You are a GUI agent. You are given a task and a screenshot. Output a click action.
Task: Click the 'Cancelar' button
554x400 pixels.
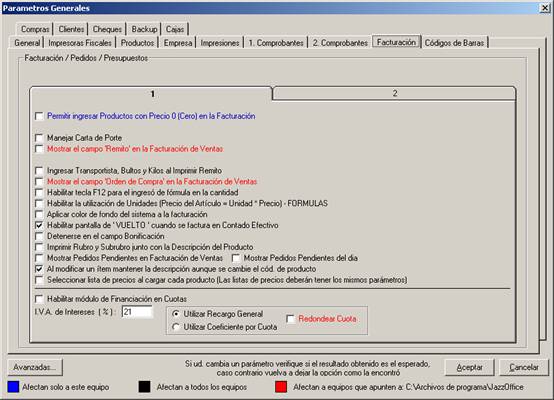[x=524, y=367]
